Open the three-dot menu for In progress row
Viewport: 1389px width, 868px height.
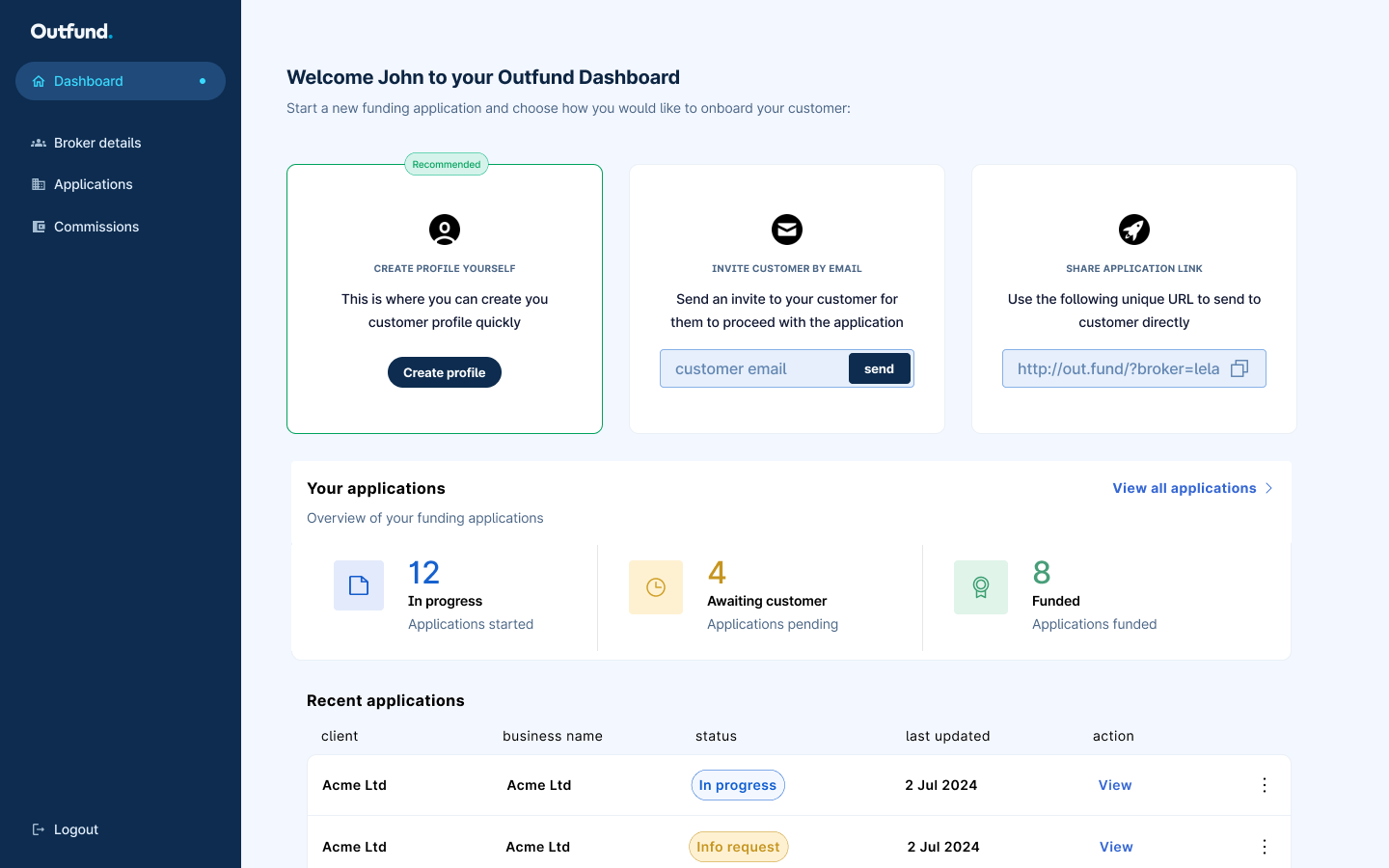pos(1265,785)
